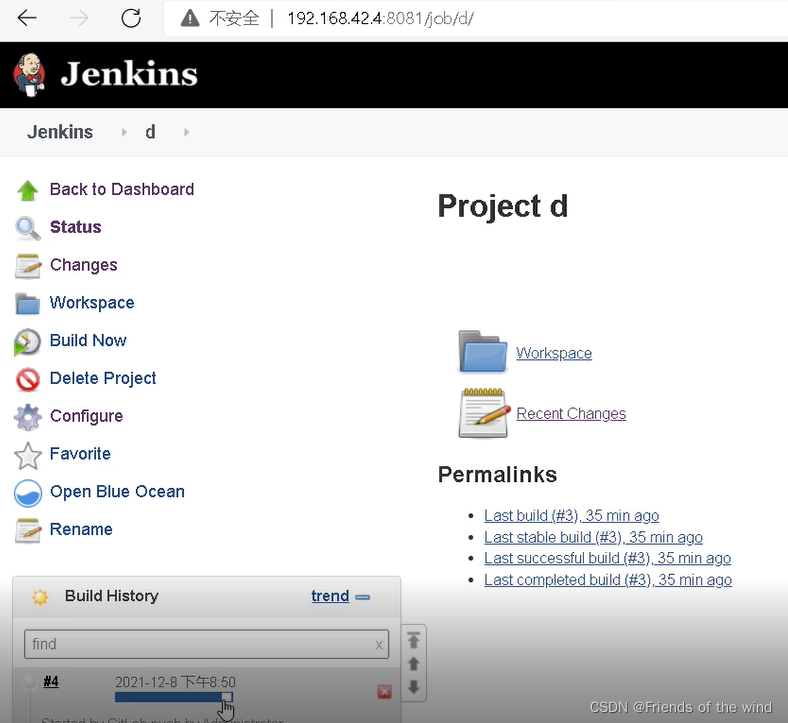Open the Workspace link in main panel

pyautogui.click(x=554, y=353)
